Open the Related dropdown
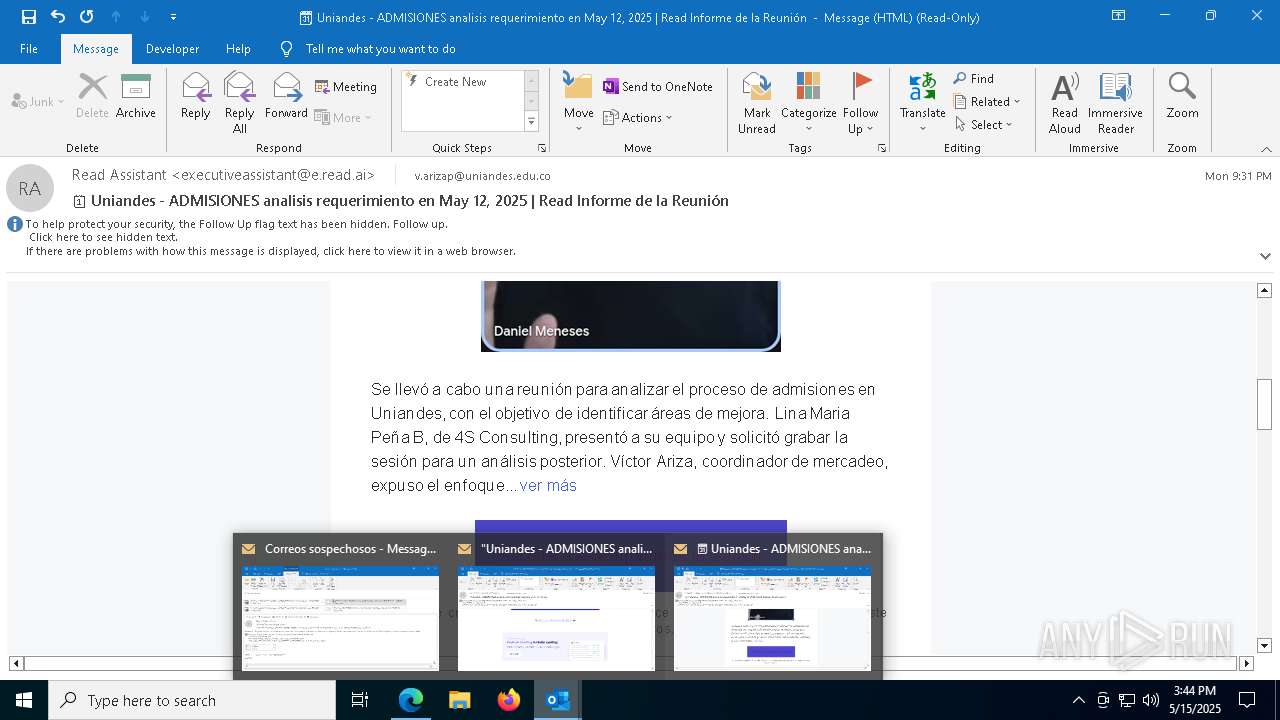1280x720 pixels. 987,102
